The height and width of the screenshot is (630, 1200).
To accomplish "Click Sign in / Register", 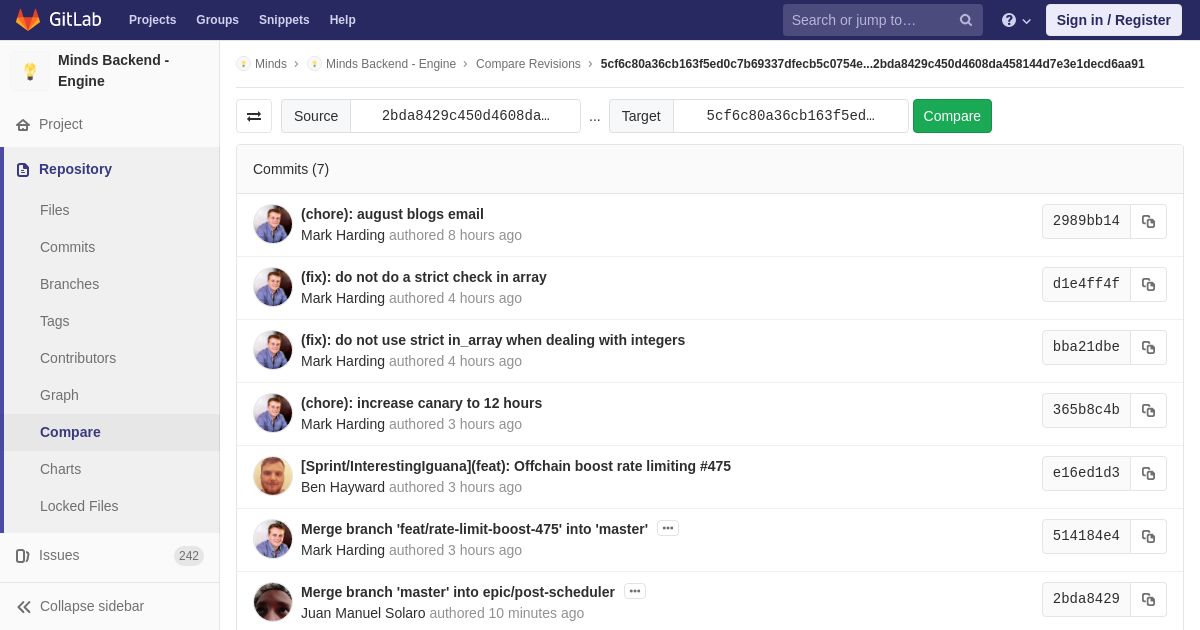I will [x=1113, y=20].
